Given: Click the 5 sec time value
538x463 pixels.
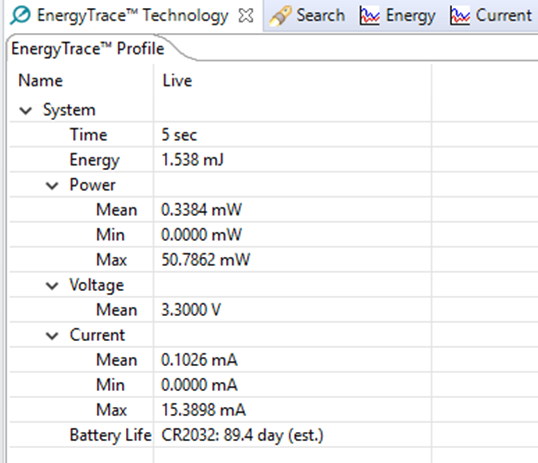Looking at the screenshot, I should click(179, 135).
